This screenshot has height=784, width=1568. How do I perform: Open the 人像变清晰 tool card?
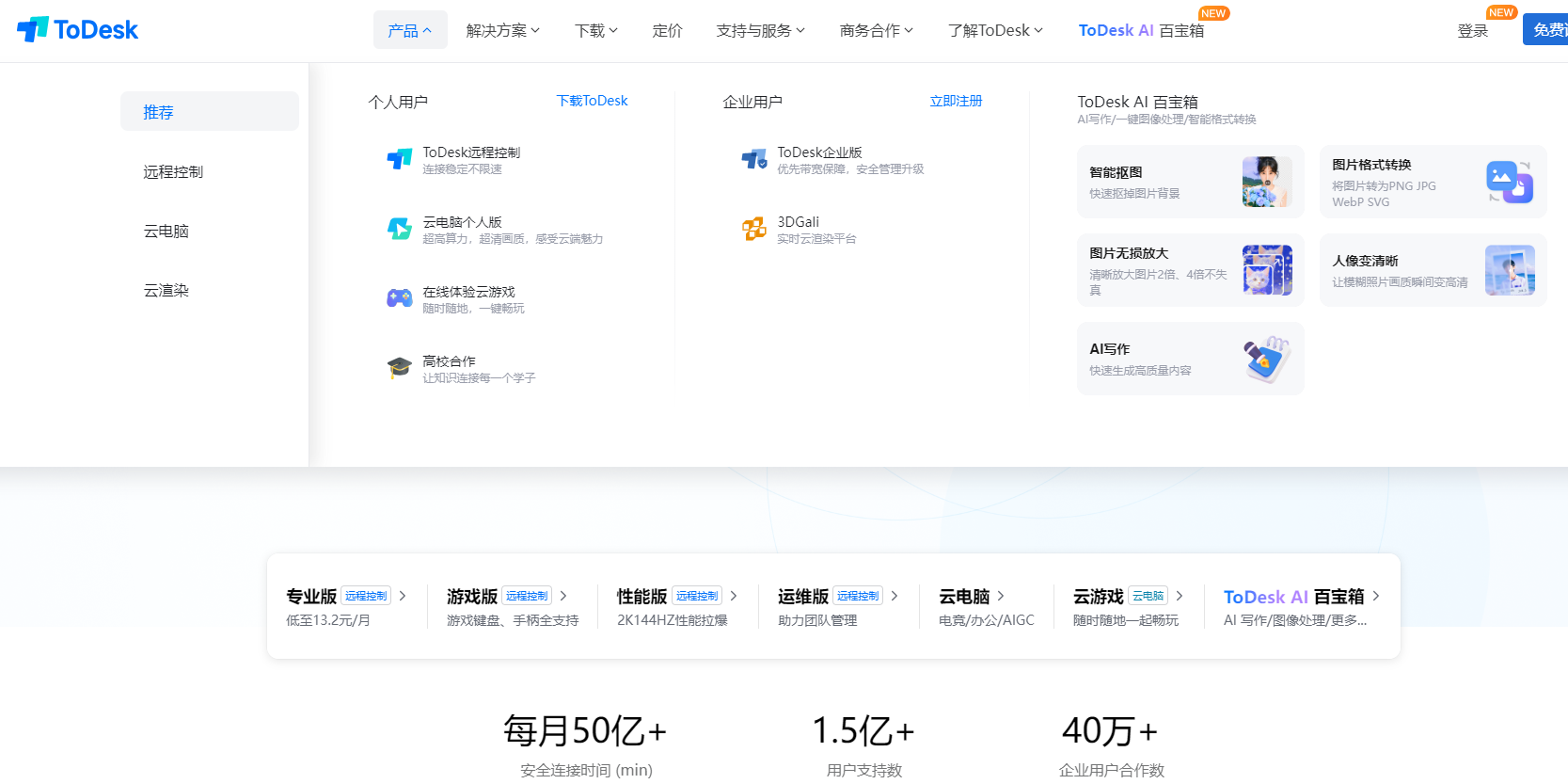(x=1433, y=270)
